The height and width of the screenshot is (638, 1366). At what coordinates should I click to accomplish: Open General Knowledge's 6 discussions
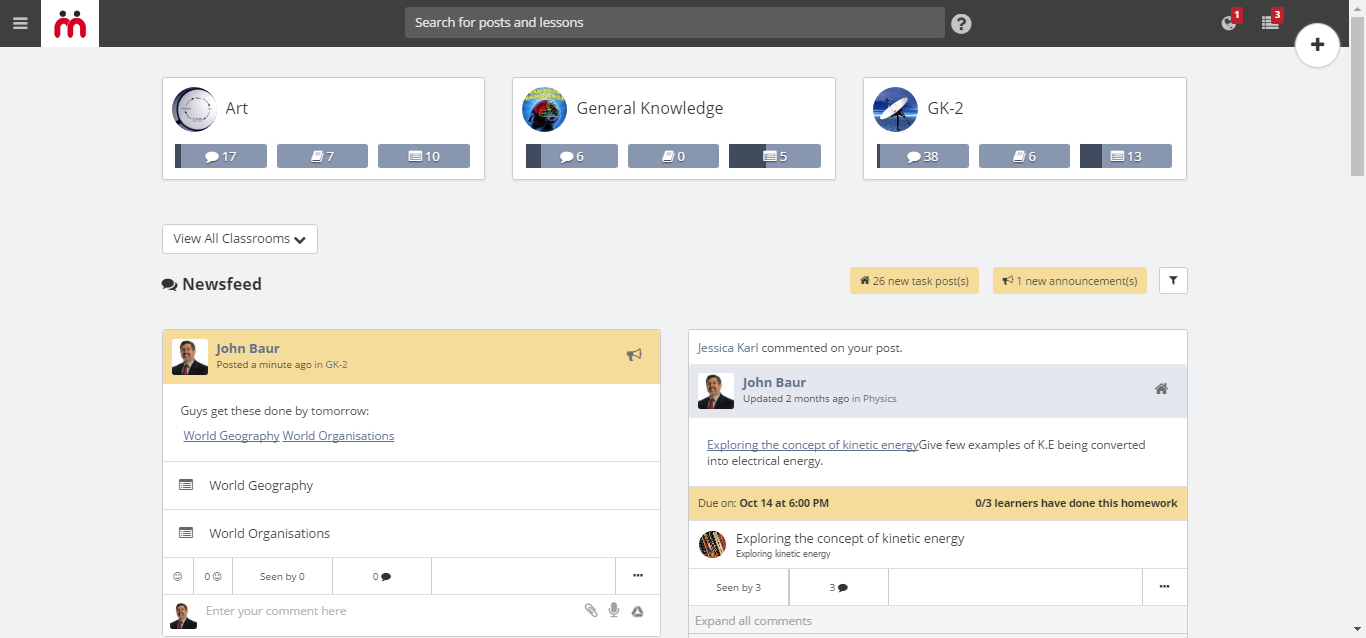pos(572,156)
